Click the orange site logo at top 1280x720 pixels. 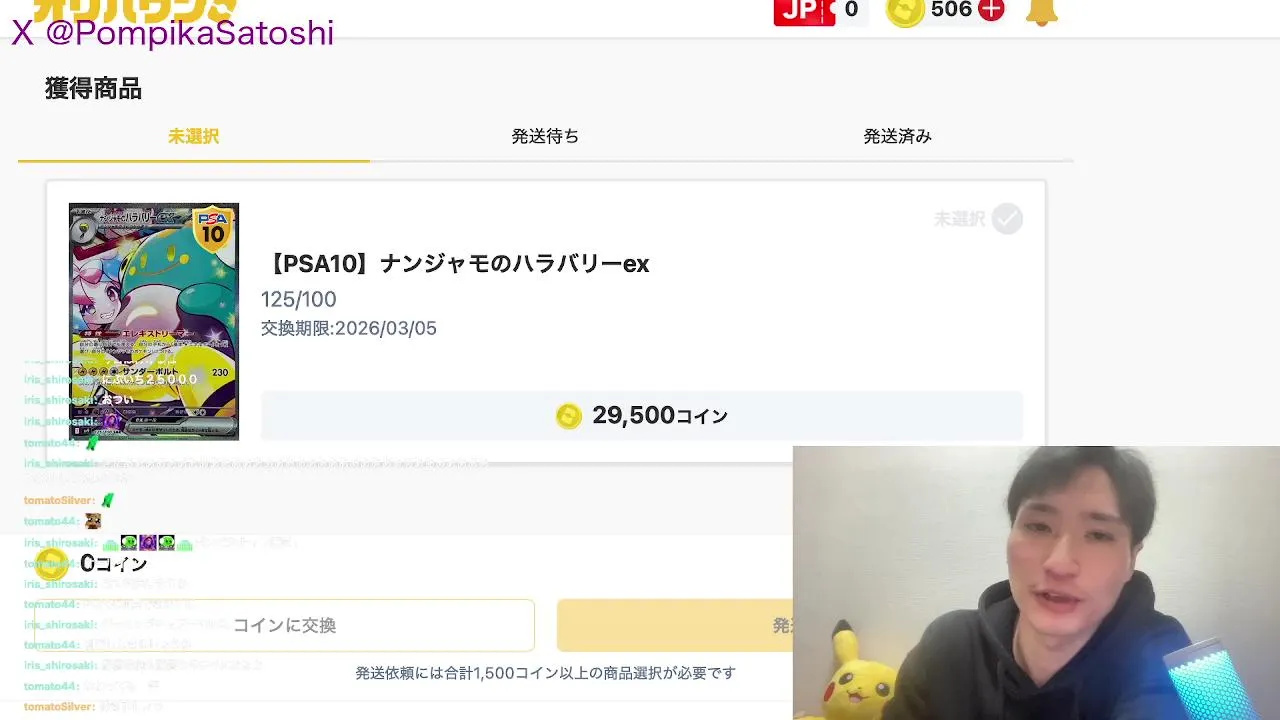pyautogui.click(x=135, y=8)
